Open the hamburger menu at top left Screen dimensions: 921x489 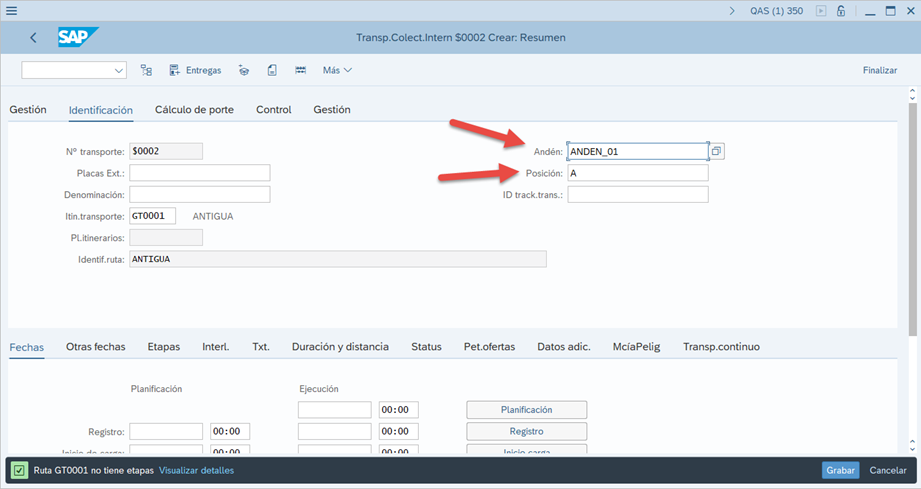(x=12, y=11)
